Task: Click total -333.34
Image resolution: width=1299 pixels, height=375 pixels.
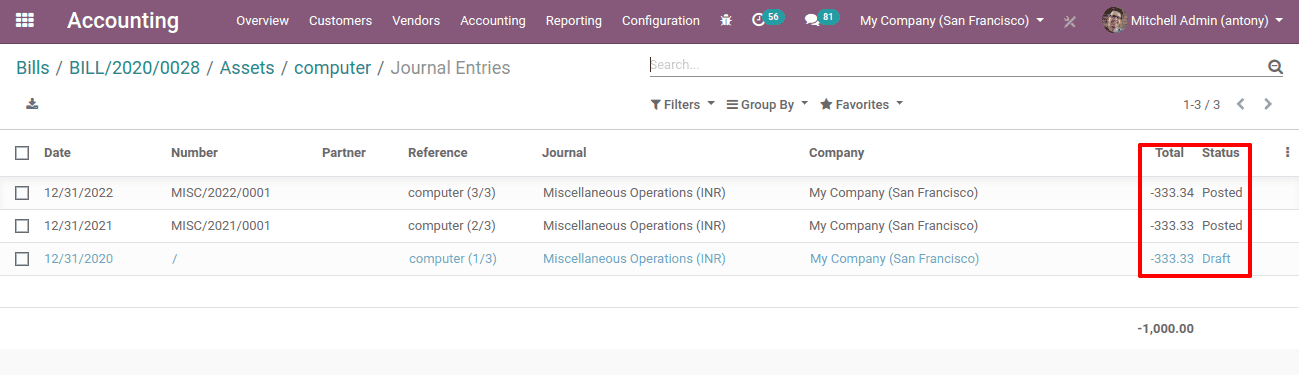Action: point(1172,193)
